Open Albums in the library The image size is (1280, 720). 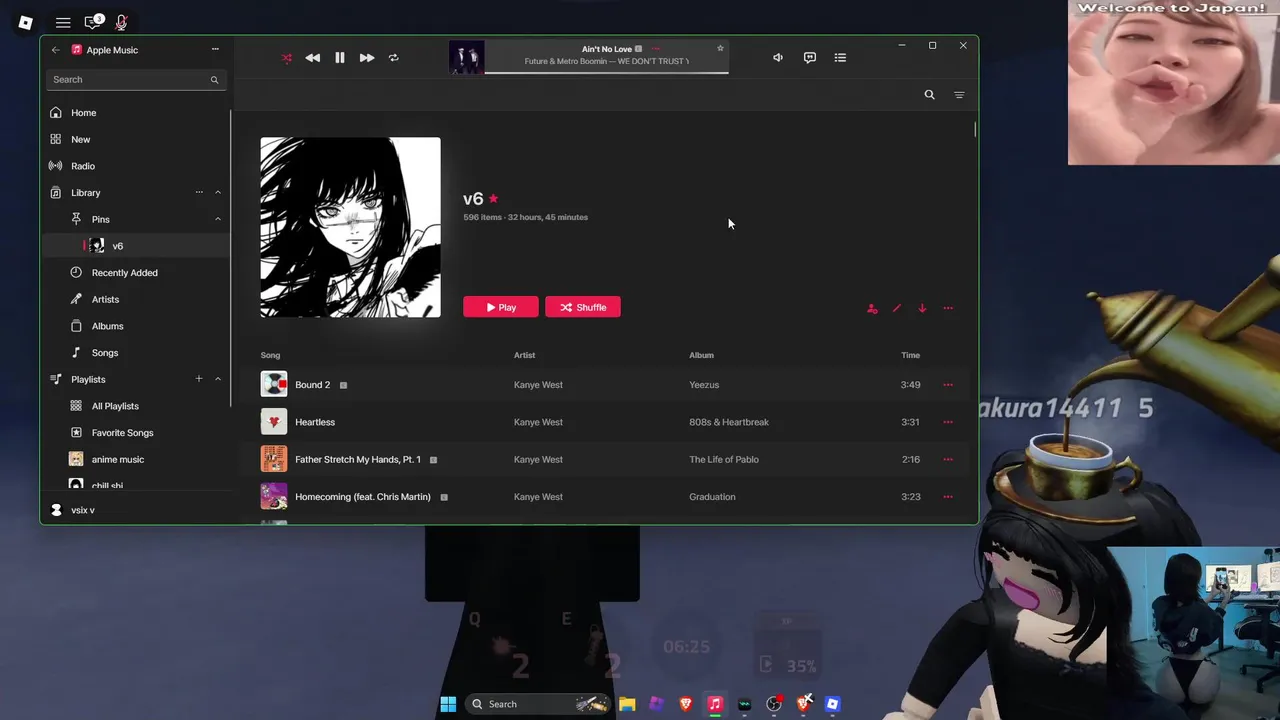click(135, 326)
